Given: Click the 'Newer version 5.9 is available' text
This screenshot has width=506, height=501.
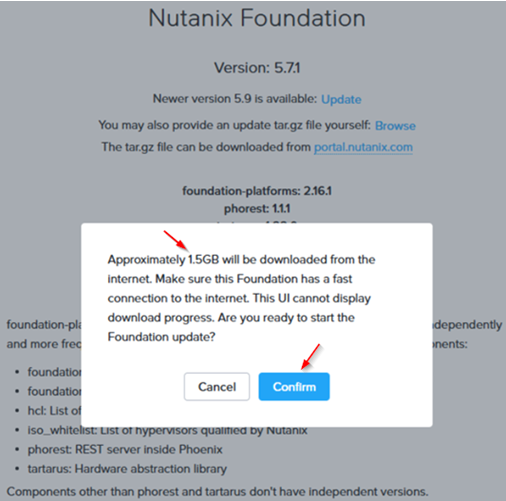Looking at the screenshot, I should click(235, 99).
